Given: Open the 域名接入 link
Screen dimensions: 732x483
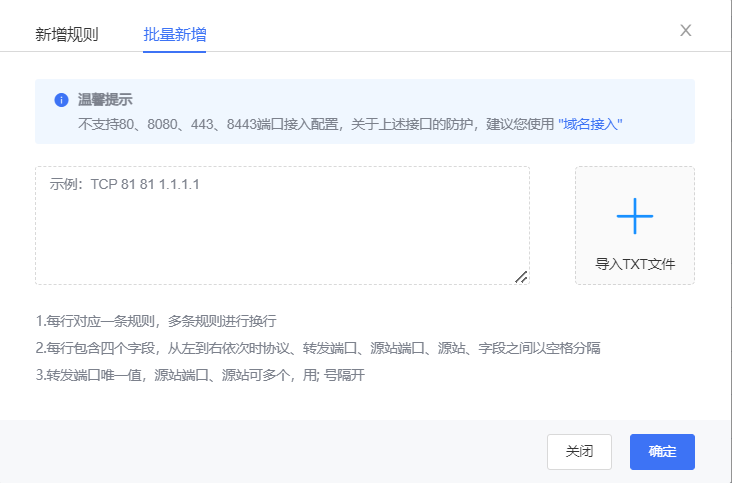Looking at the screenshot, I should 590,124.
